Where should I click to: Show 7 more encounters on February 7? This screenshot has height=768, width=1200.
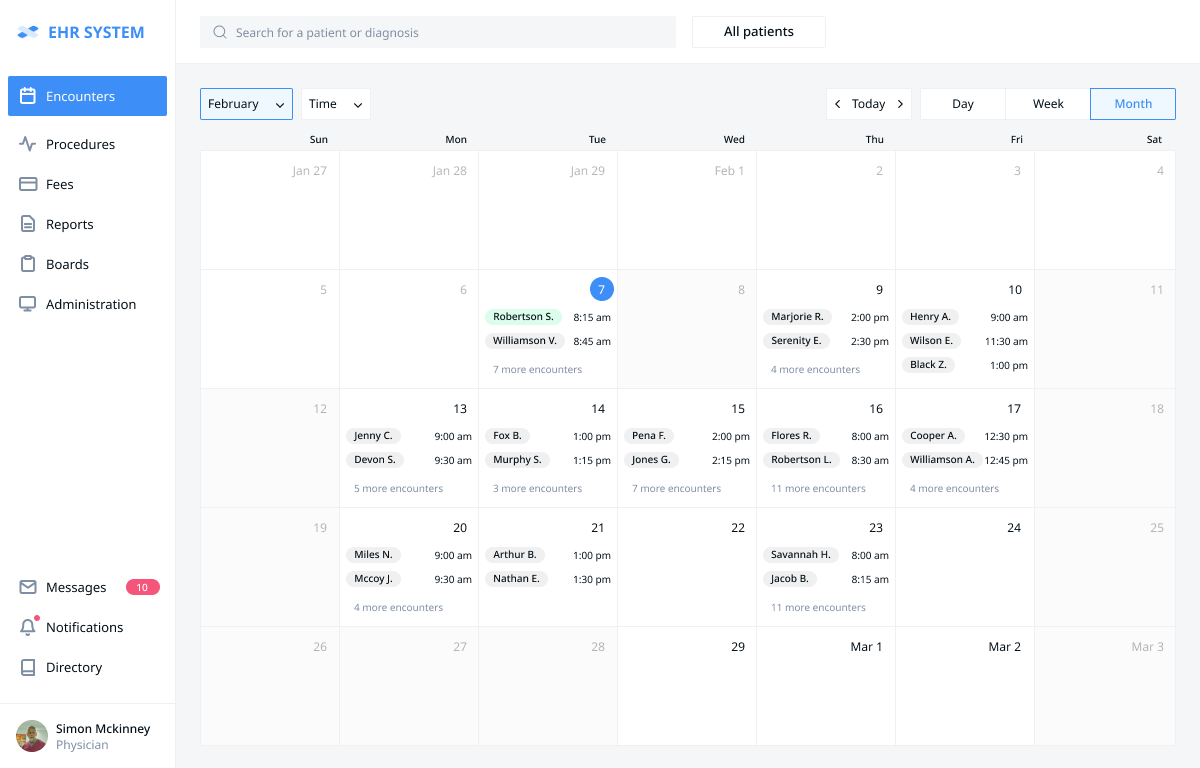point(537,369)
